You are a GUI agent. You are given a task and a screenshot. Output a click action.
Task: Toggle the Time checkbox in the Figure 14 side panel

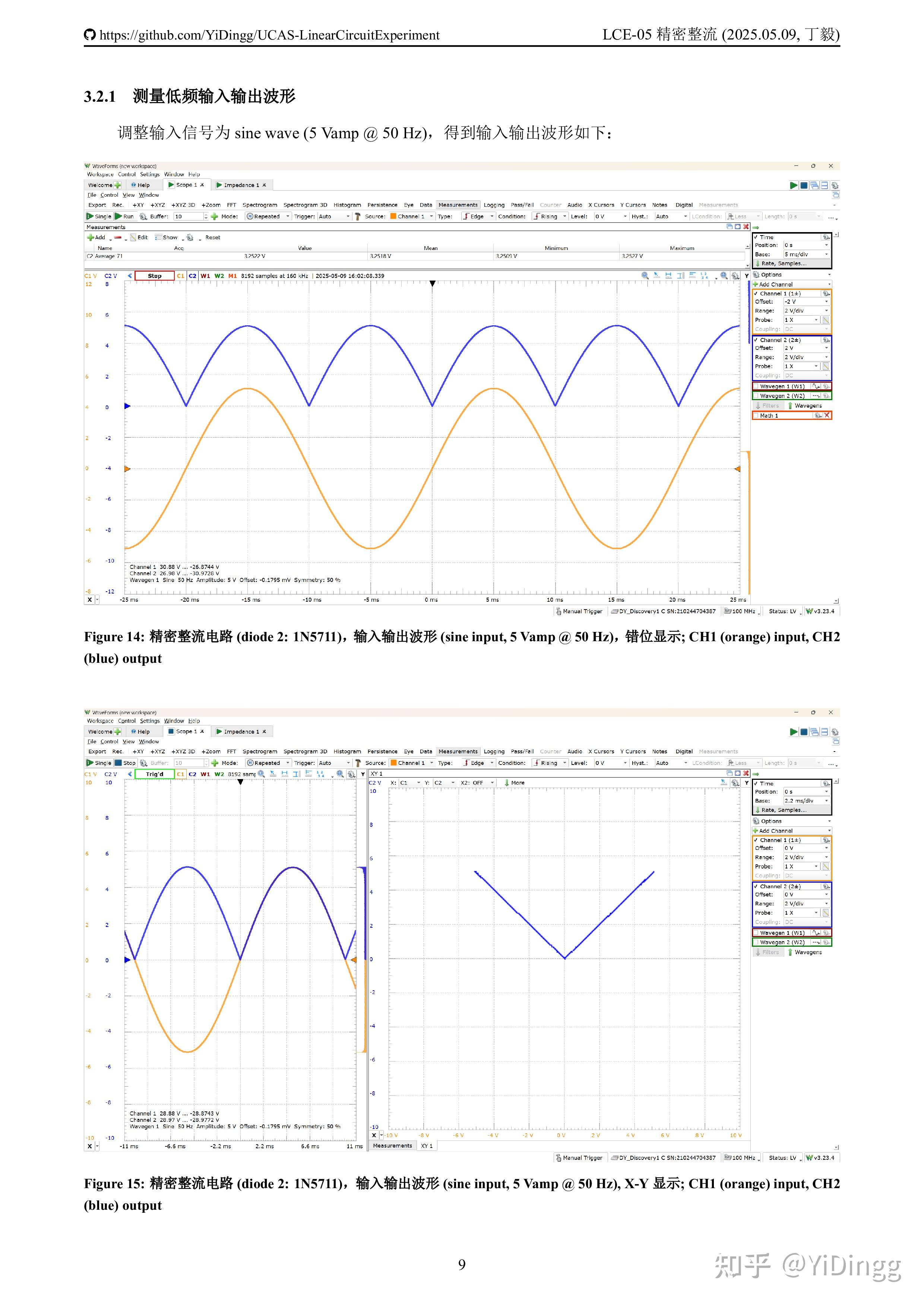click(x=756, y=237)
